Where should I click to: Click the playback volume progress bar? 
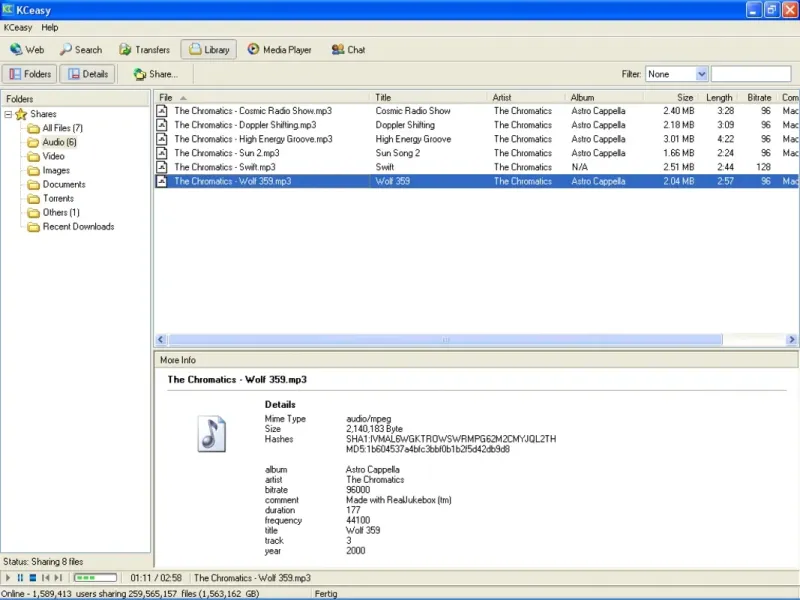96,578
